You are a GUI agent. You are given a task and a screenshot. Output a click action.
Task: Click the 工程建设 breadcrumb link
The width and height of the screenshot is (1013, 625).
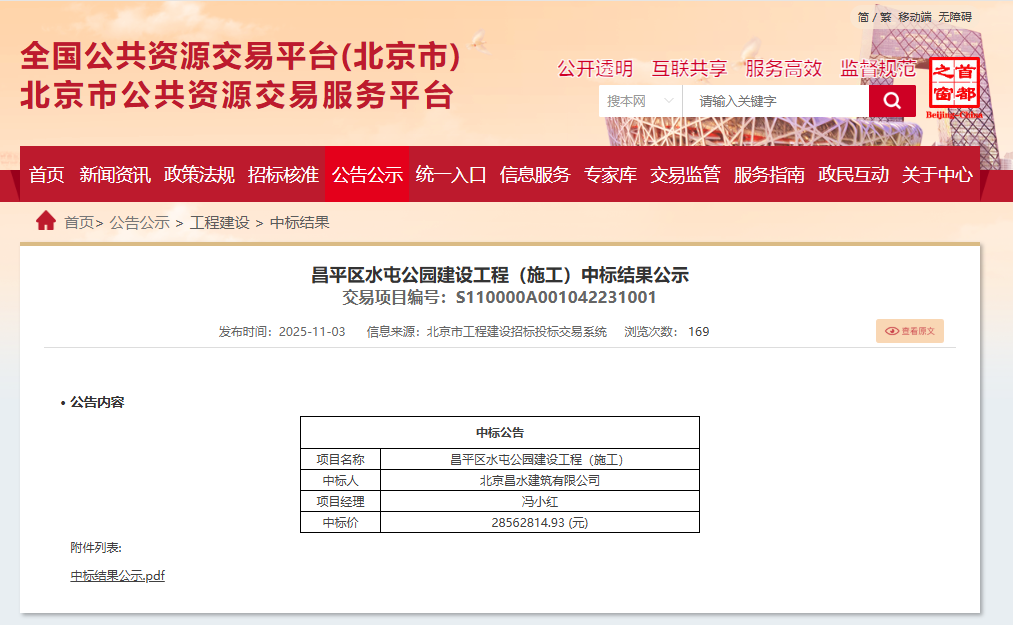click(220, 223)
